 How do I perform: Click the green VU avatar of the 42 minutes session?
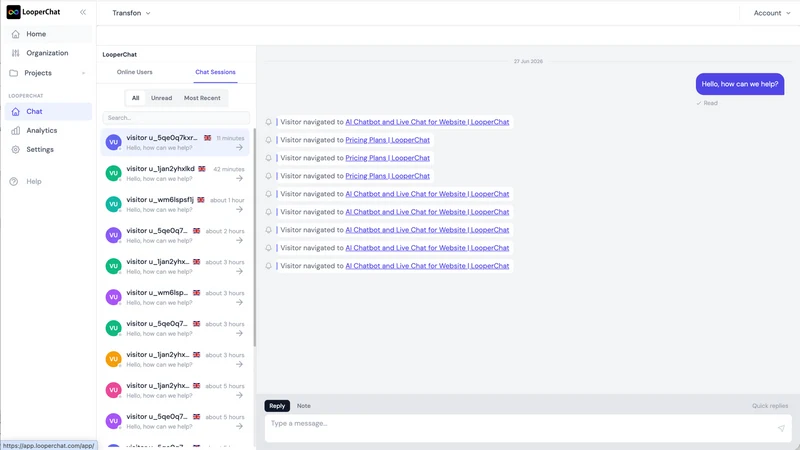113,173
